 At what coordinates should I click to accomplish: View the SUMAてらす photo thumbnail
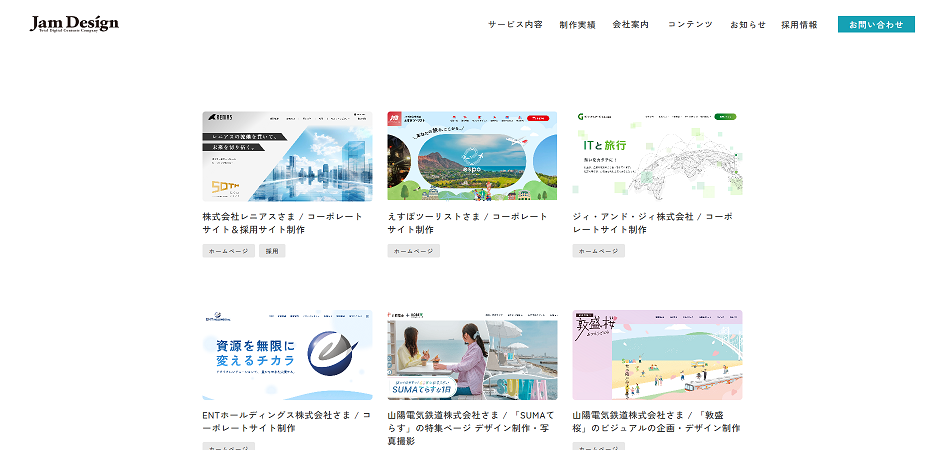point(472,355)
